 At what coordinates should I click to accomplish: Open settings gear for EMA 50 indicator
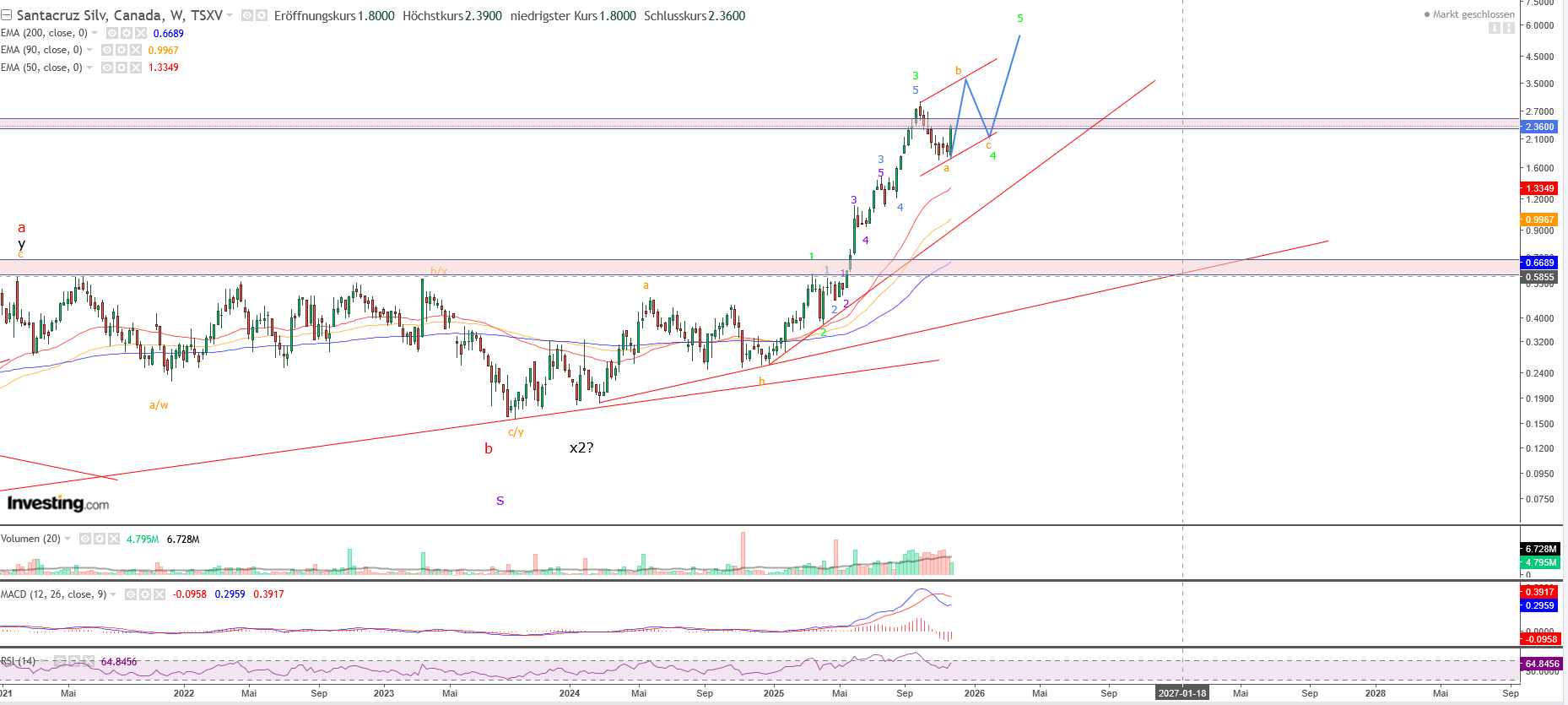(x=122, y=68)
